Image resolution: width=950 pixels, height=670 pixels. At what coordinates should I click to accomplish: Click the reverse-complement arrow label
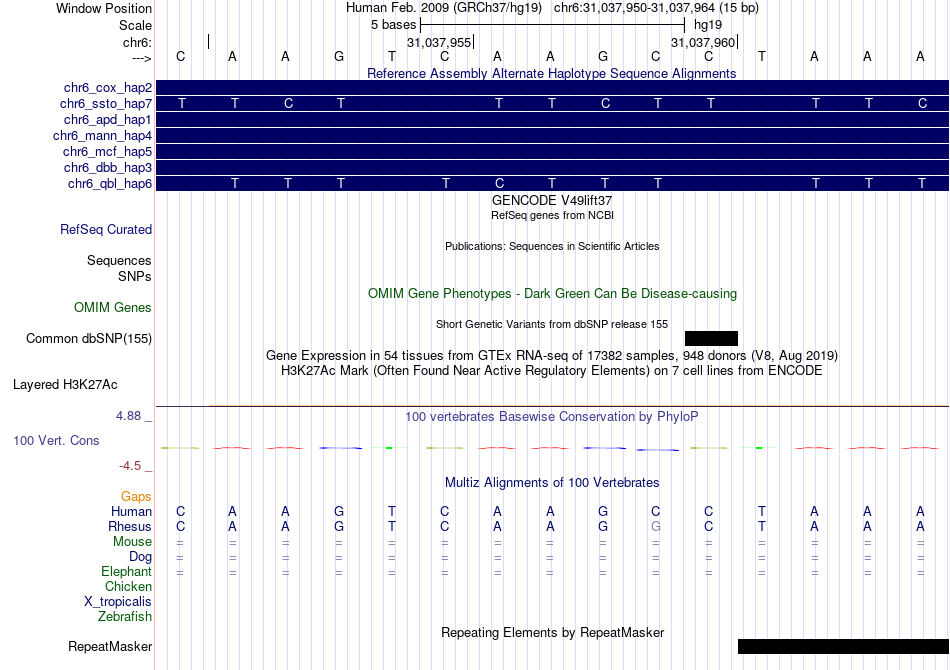[x=141, y=58]
